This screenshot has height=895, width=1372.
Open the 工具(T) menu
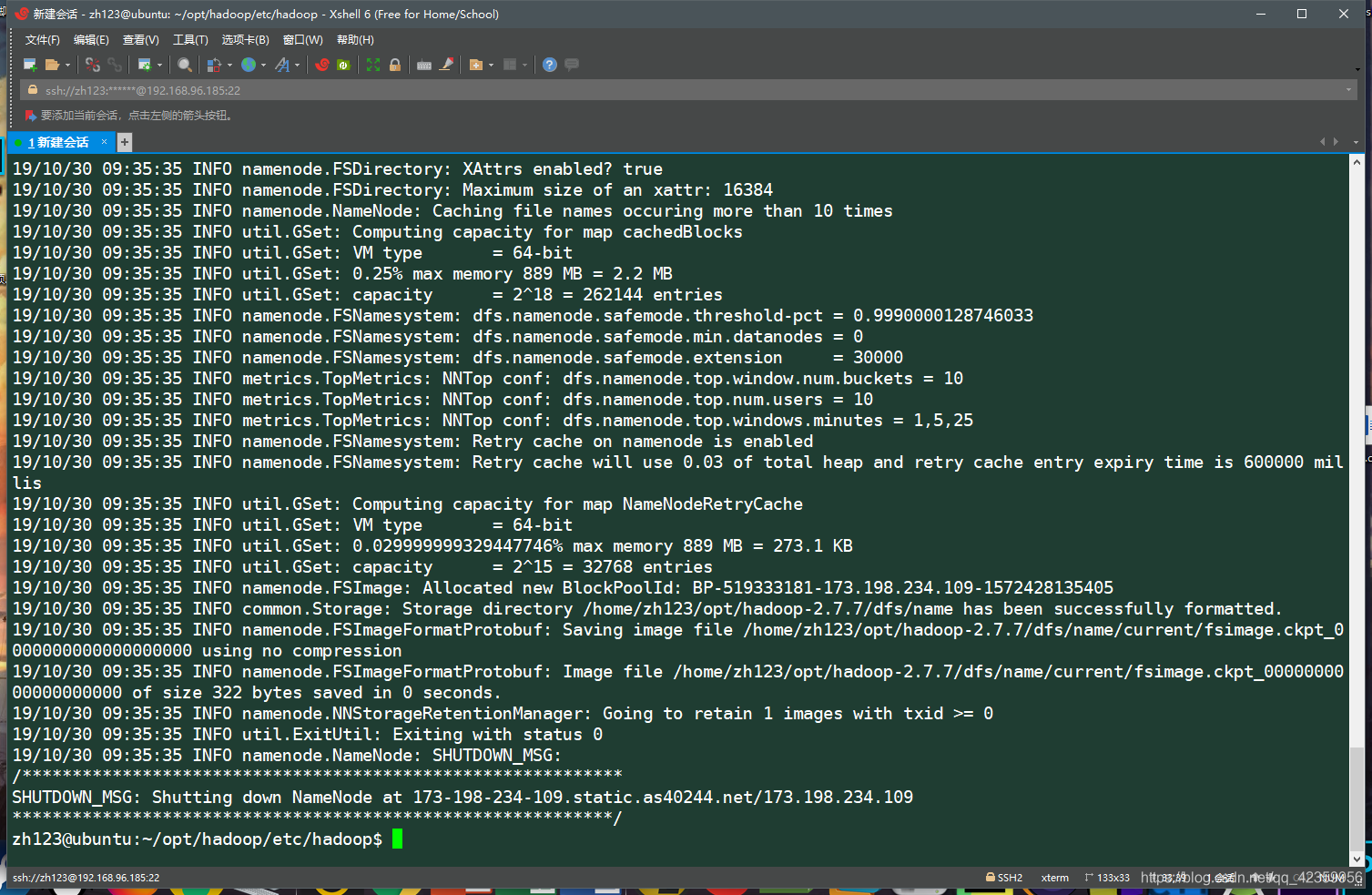(190, 40)
